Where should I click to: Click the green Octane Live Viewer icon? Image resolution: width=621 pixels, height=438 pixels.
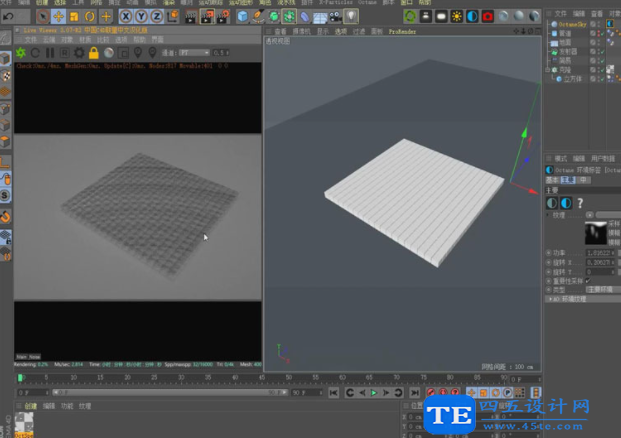click(410, 17)
